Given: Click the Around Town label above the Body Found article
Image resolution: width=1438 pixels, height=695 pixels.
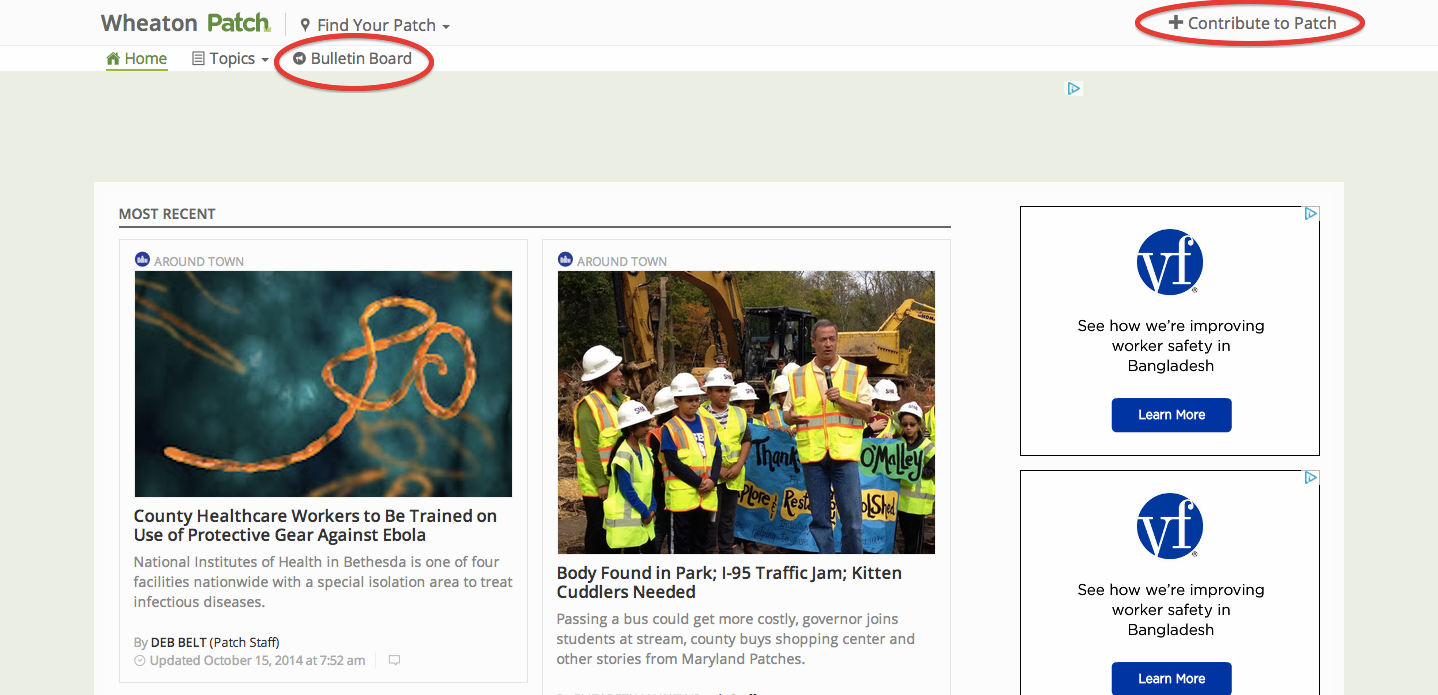Looking at the screenshot, I should tap(622, 261).
